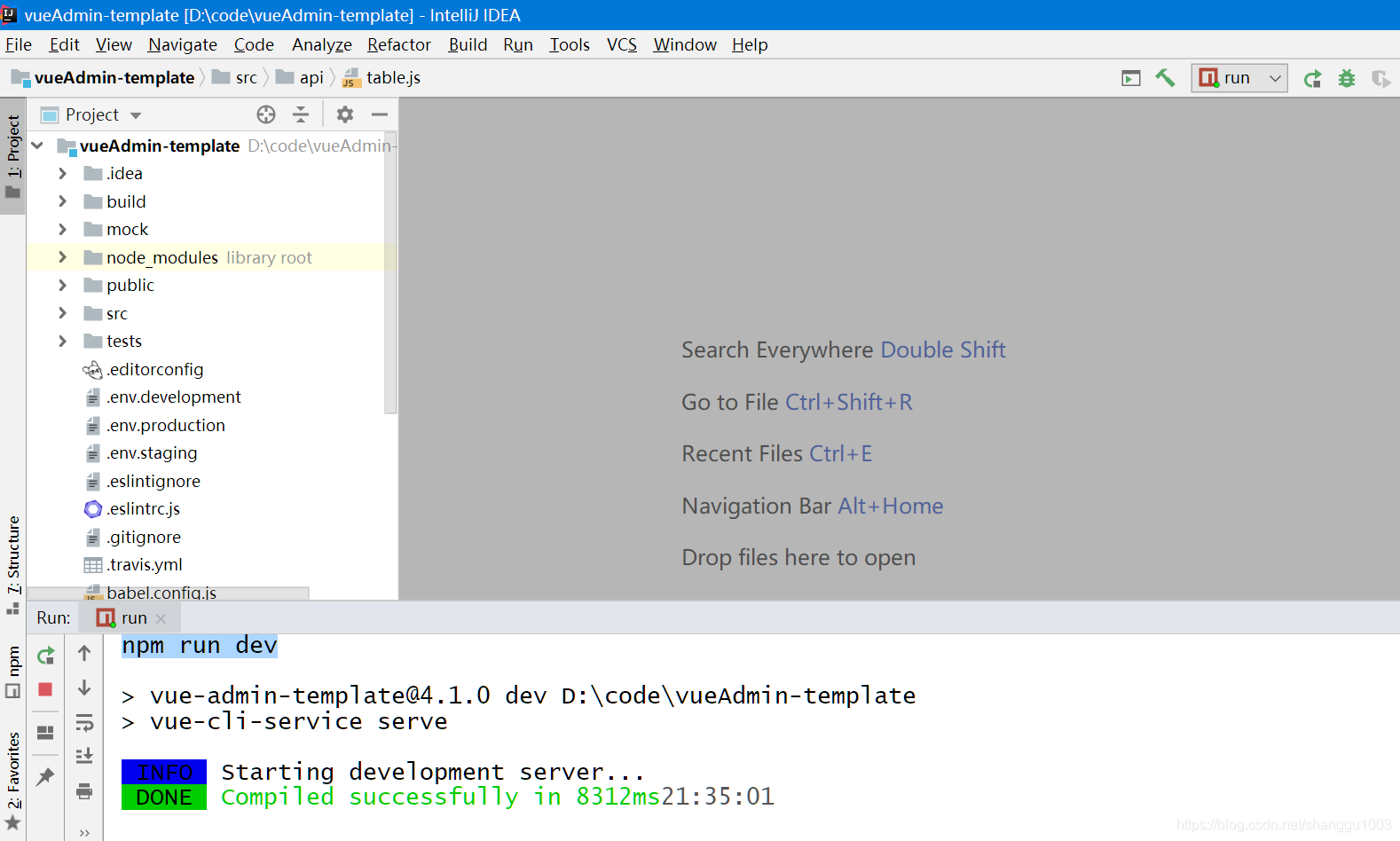1400x841 pixels.
Task: Click table.js in navigation bar
Action: pyautogui.click(x=382, y=78)
